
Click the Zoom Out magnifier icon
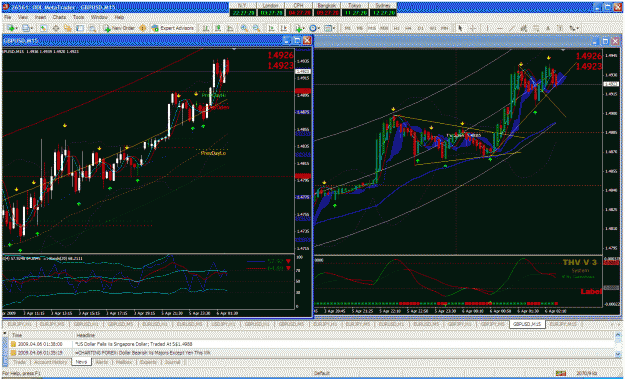click(x=256, y=28)
